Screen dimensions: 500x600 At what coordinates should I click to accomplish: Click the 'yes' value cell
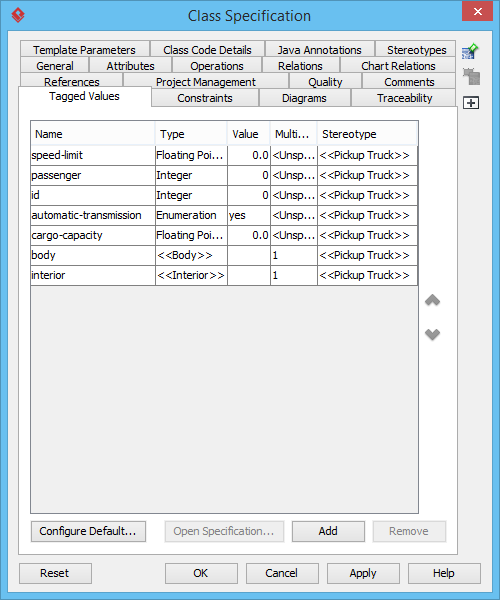(x=249, y=215)
